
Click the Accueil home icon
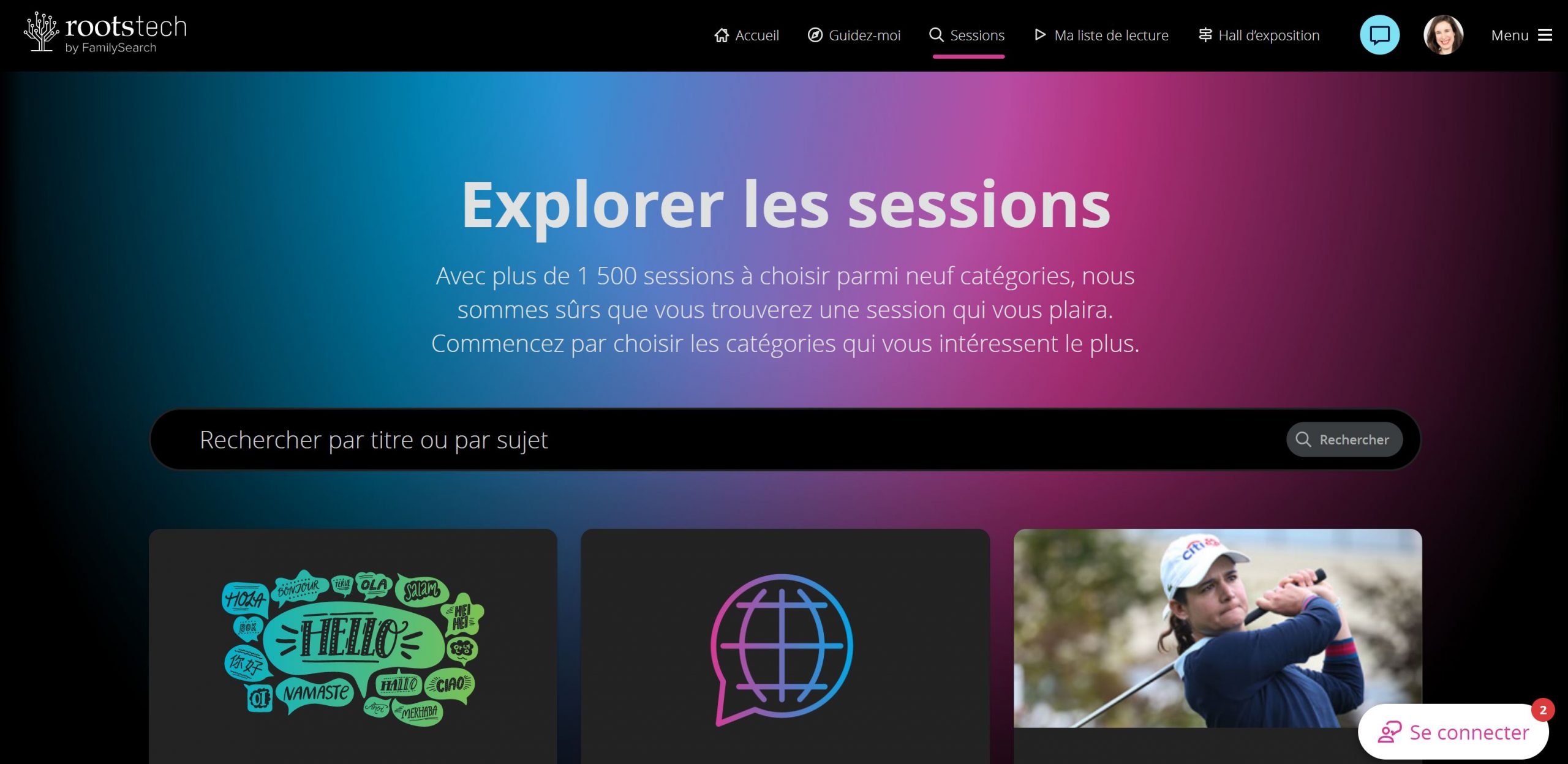point(722,36)
